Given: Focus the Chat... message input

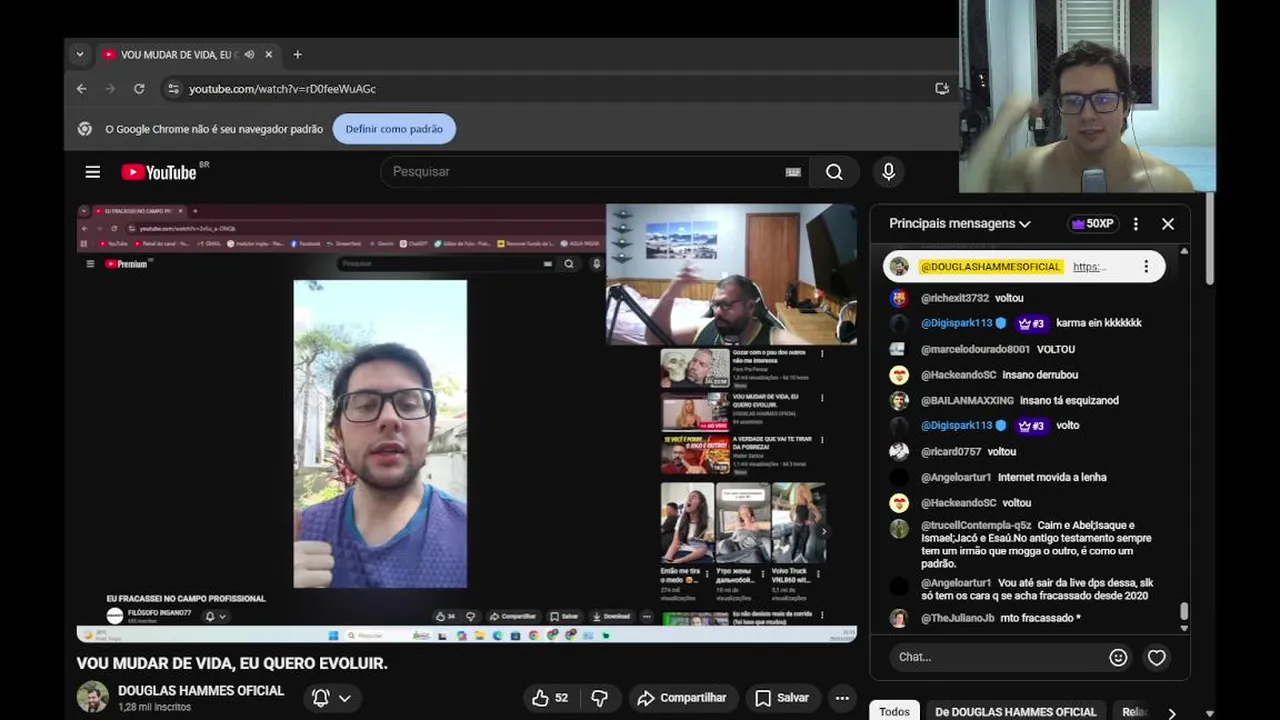Looking at the screenshot, I should (1000, 657).
